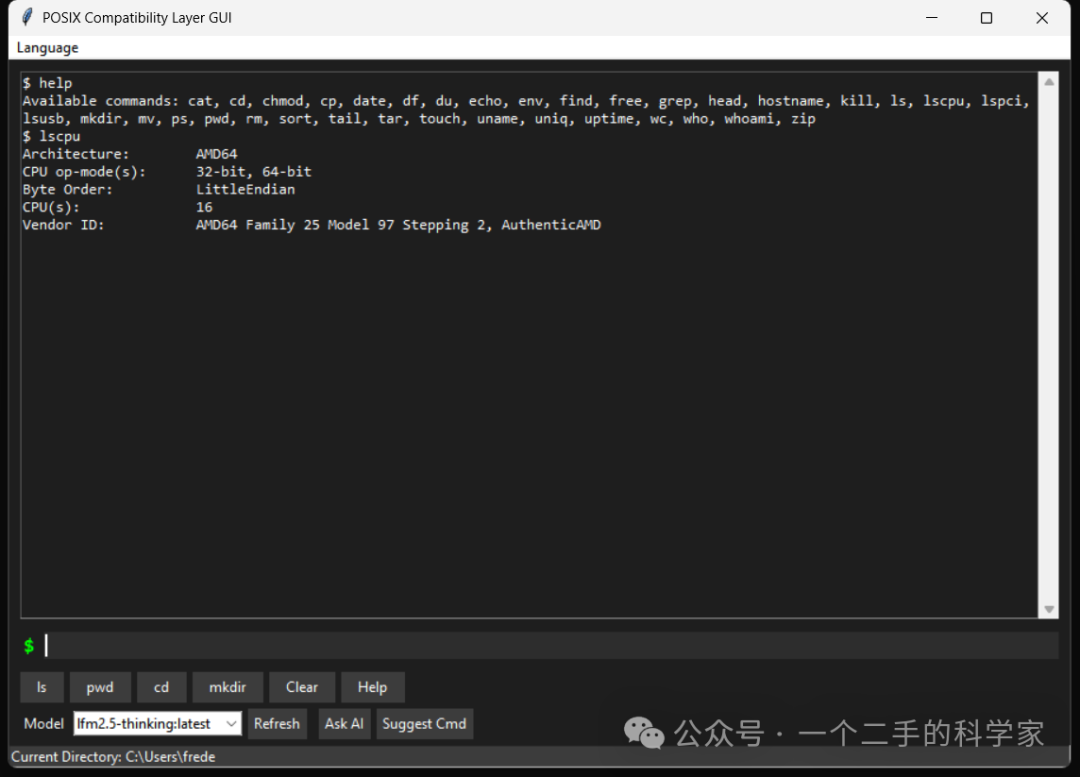The image size is (1080, 777).
Task: Click the feather app icon in title bar
Action: (26, 17)
